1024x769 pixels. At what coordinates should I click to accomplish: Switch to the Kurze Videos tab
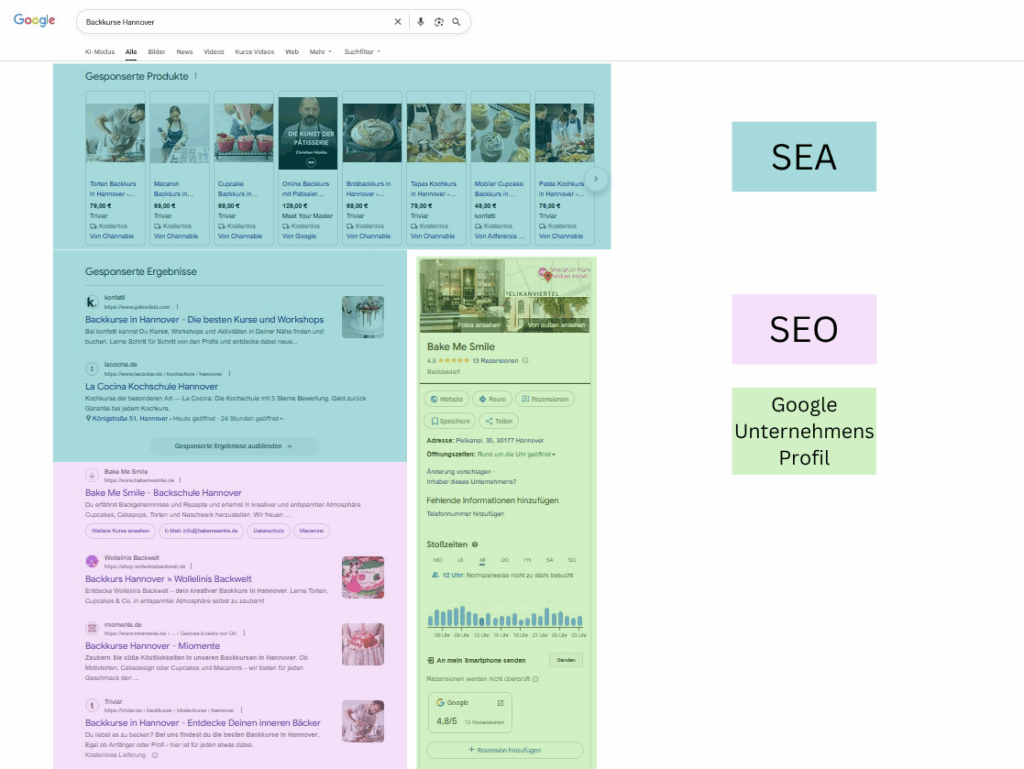click(254, 51)
